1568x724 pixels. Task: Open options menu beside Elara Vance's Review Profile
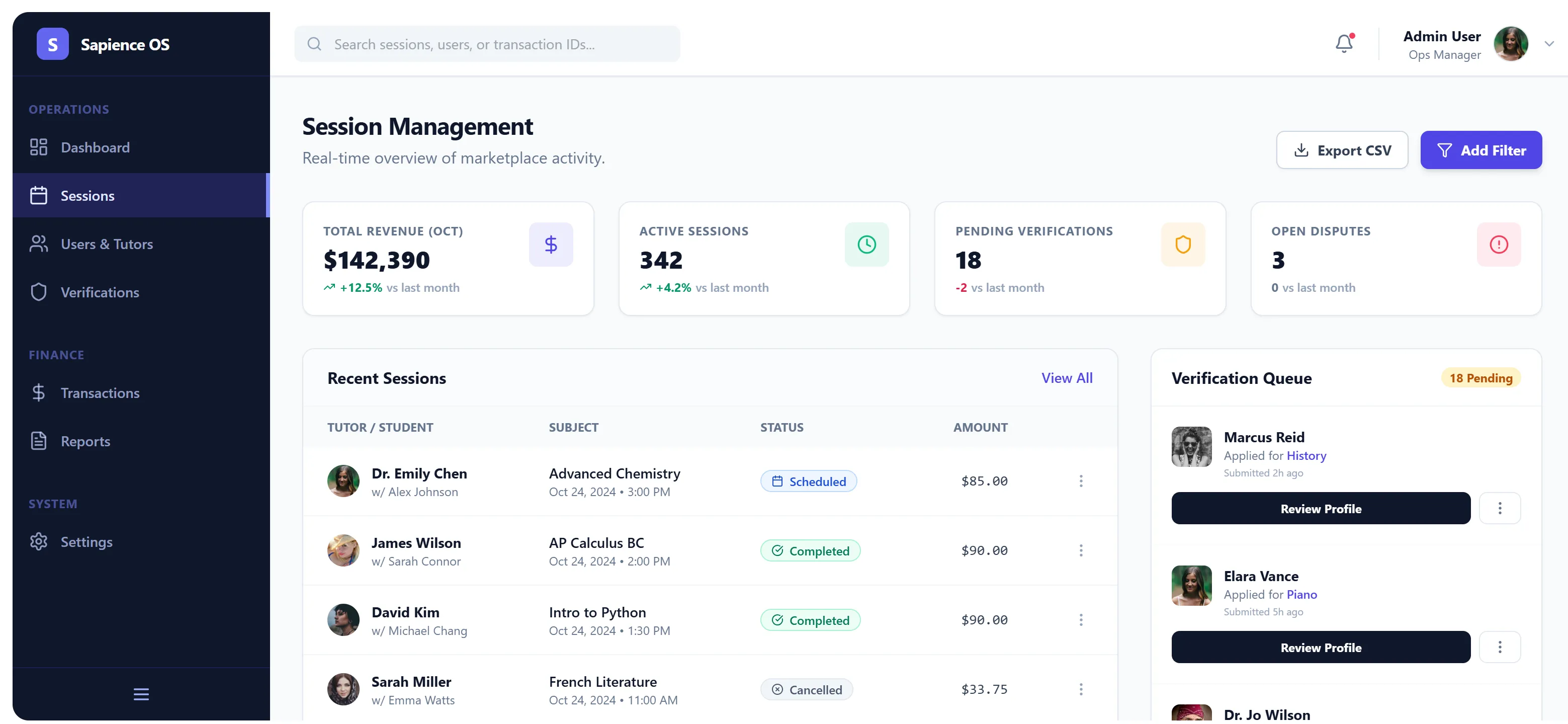1500,647
